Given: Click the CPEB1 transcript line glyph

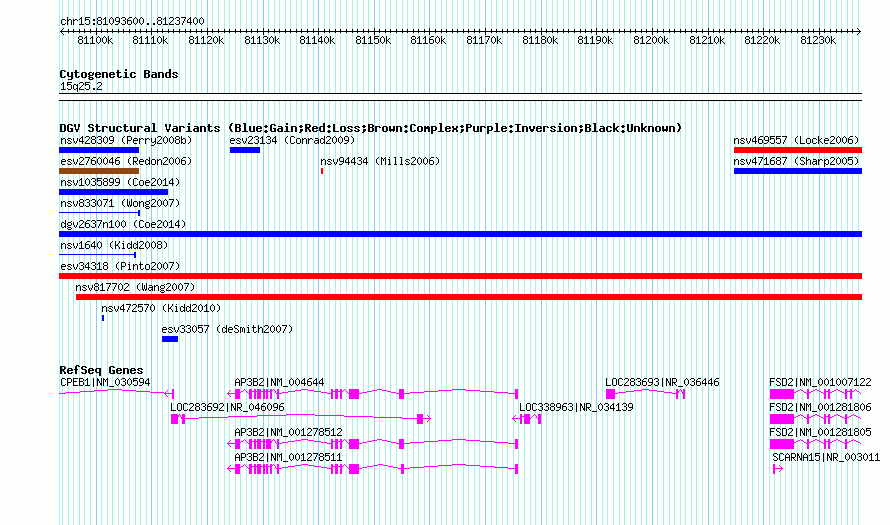Looking at the screenshot, I should pyautogui.click(x=116, y=393).
